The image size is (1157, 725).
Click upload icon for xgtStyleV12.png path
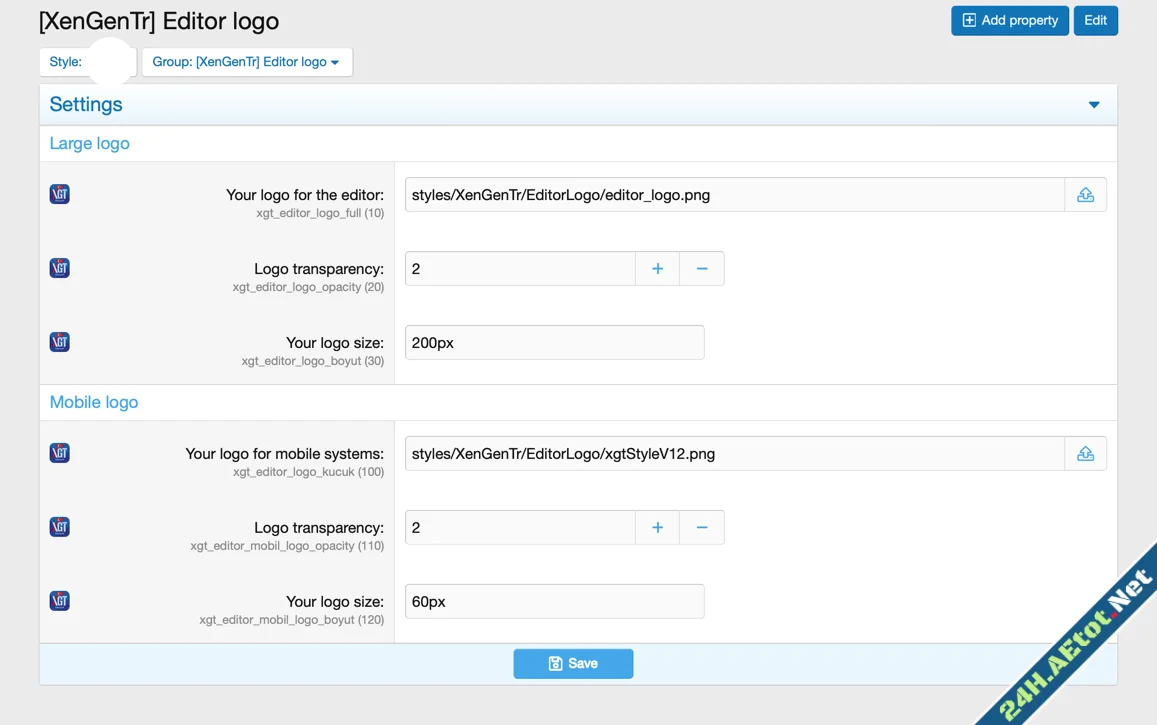click(x=1085, y=454)
